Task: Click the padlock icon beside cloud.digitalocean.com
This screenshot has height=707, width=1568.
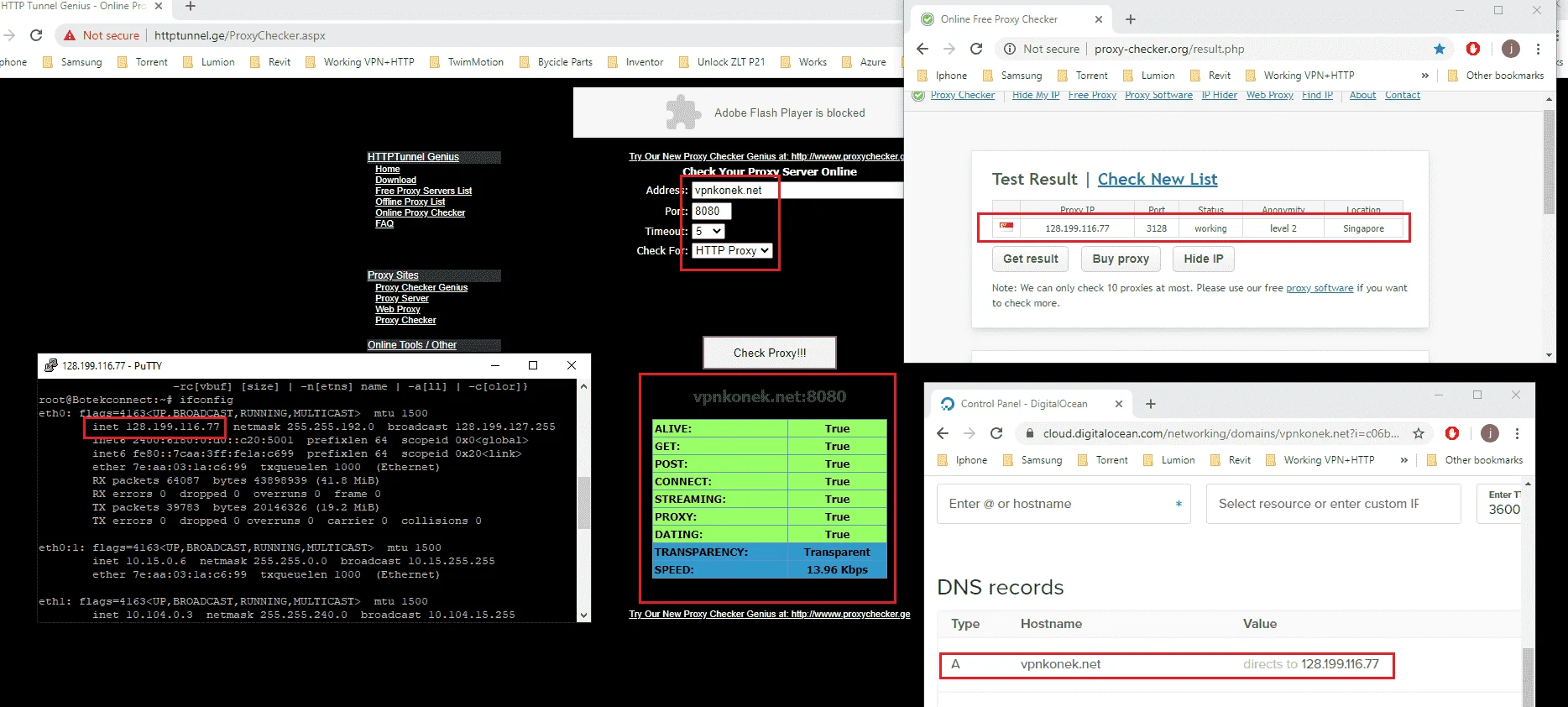Action: pyautogui.click(x=1029, y=433)
